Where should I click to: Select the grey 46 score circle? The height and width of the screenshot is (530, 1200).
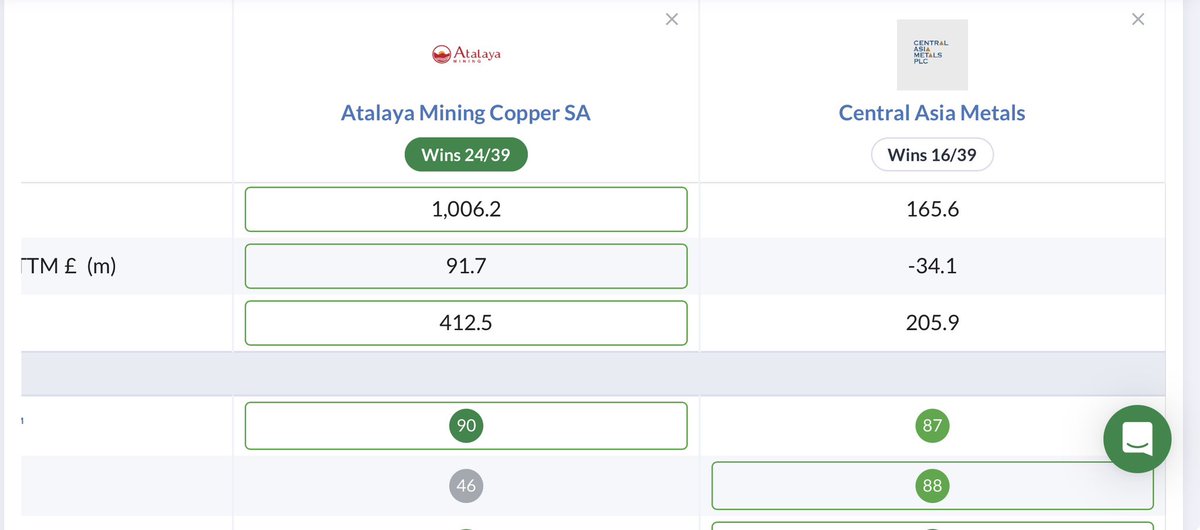tap(466, 487)
